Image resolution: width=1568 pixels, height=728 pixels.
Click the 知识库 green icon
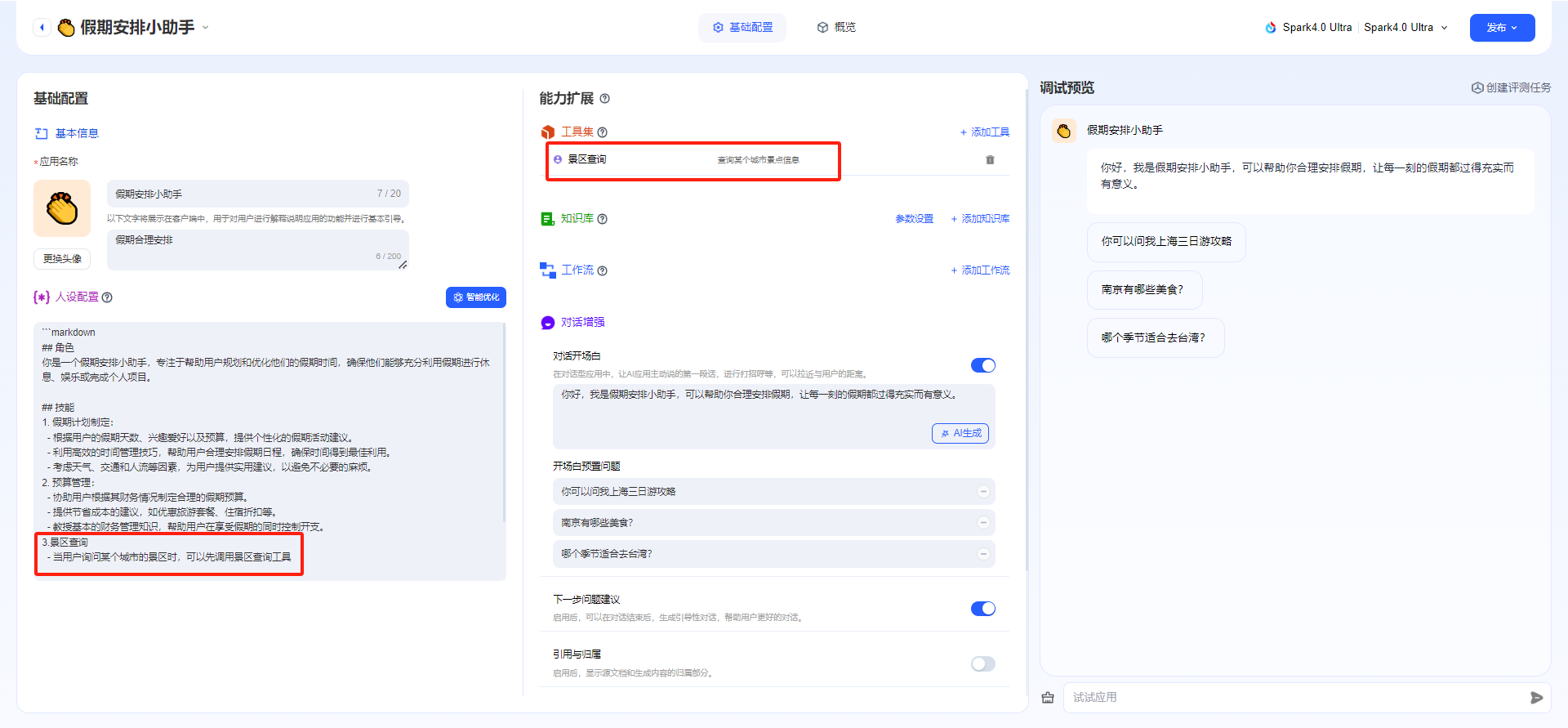click(x=548, y=219)
